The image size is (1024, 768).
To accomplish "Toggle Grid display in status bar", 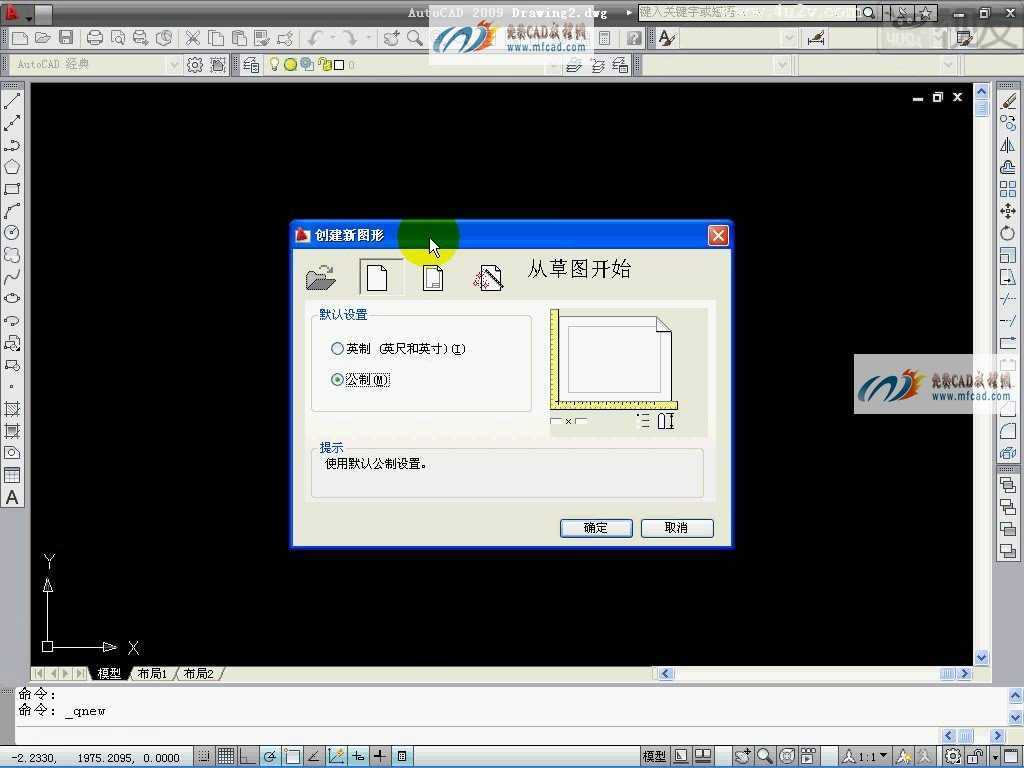I will [x=225, y=756].
